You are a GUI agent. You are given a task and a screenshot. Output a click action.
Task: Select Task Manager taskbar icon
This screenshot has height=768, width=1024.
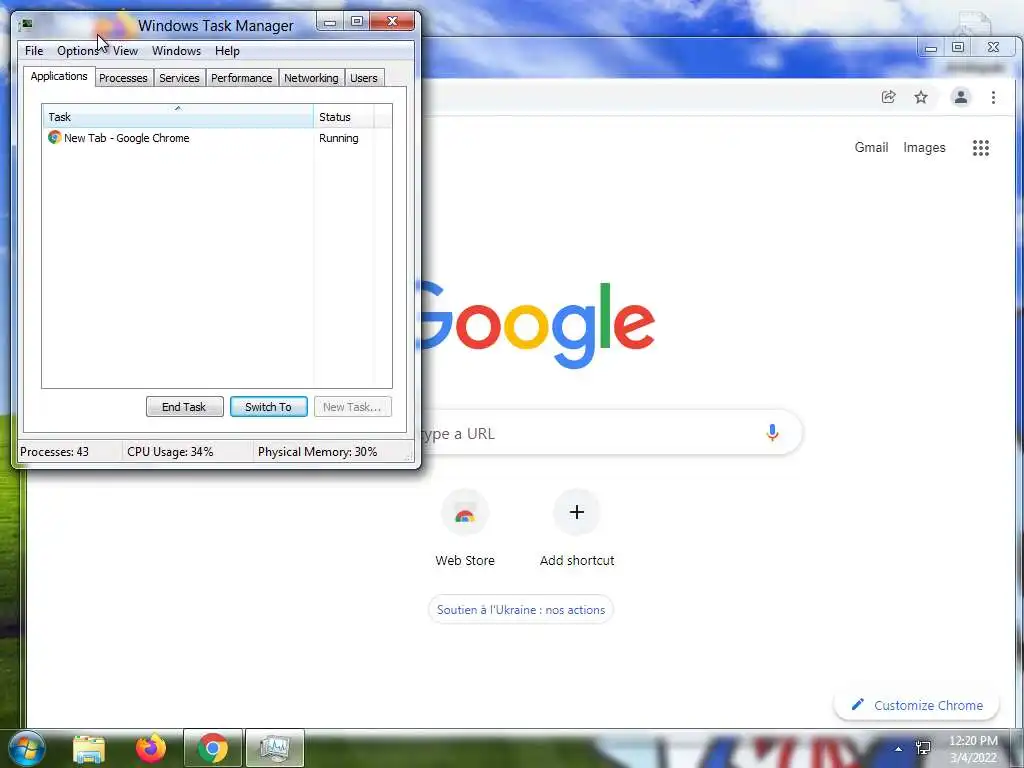click(x=275, y=748)
